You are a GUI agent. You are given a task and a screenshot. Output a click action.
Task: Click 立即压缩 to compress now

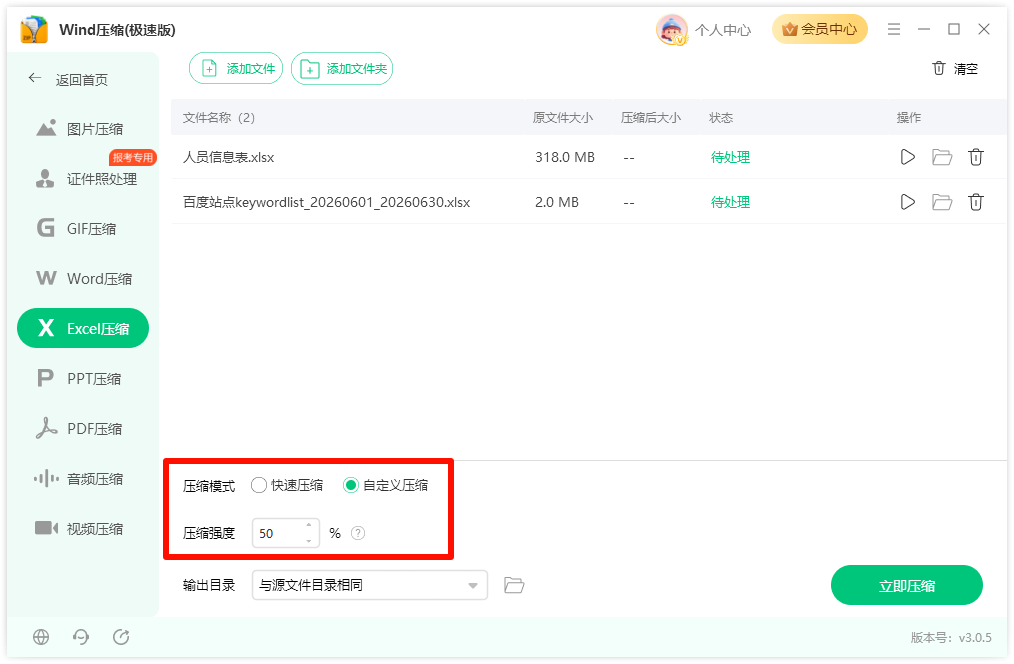(907, 586)
